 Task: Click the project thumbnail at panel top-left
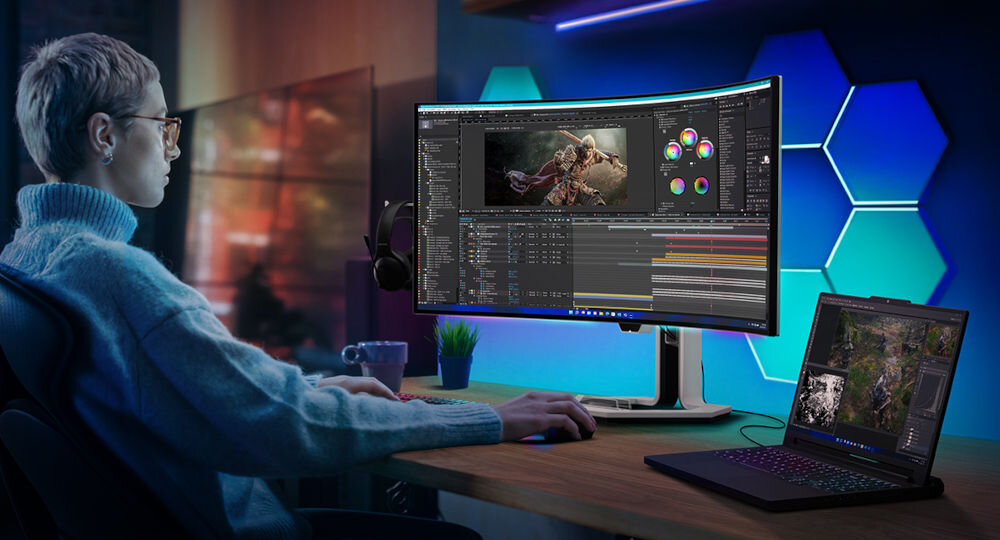pos(423,122)
